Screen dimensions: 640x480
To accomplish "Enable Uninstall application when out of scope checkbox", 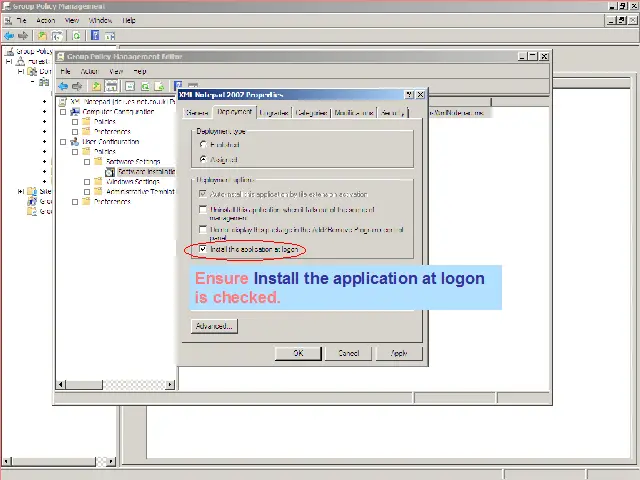I will click(x=203, y=210).
